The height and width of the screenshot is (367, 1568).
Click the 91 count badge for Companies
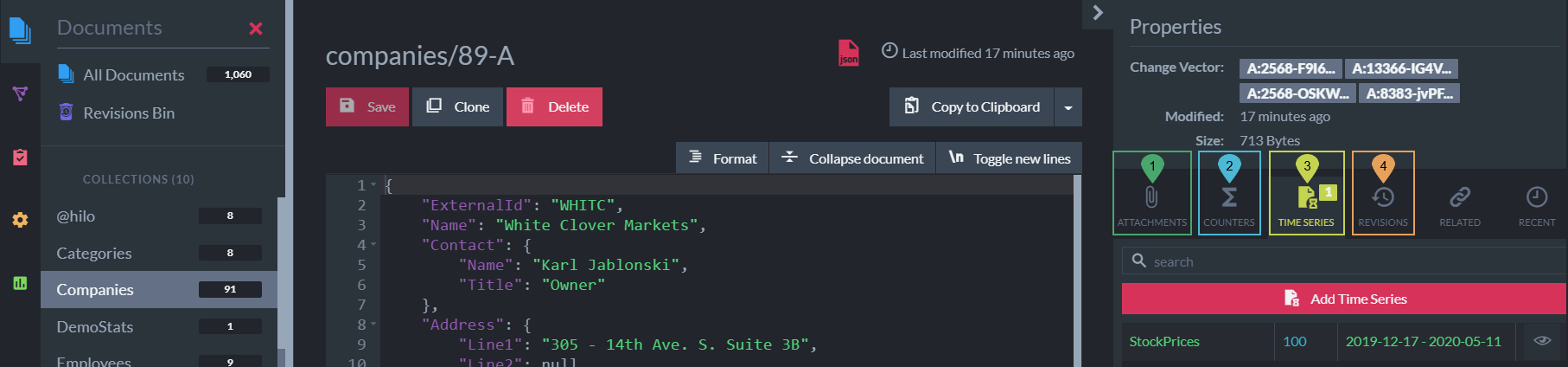(230, 289)
